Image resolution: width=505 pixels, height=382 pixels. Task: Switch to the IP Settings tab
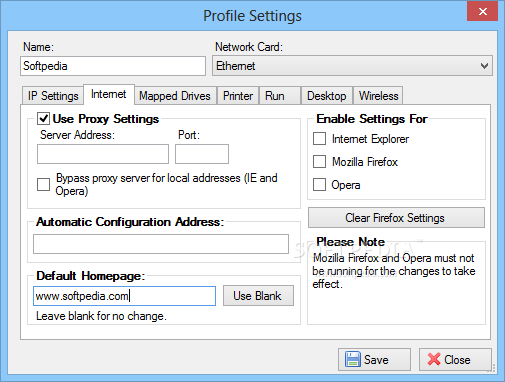tap(53, 96)
